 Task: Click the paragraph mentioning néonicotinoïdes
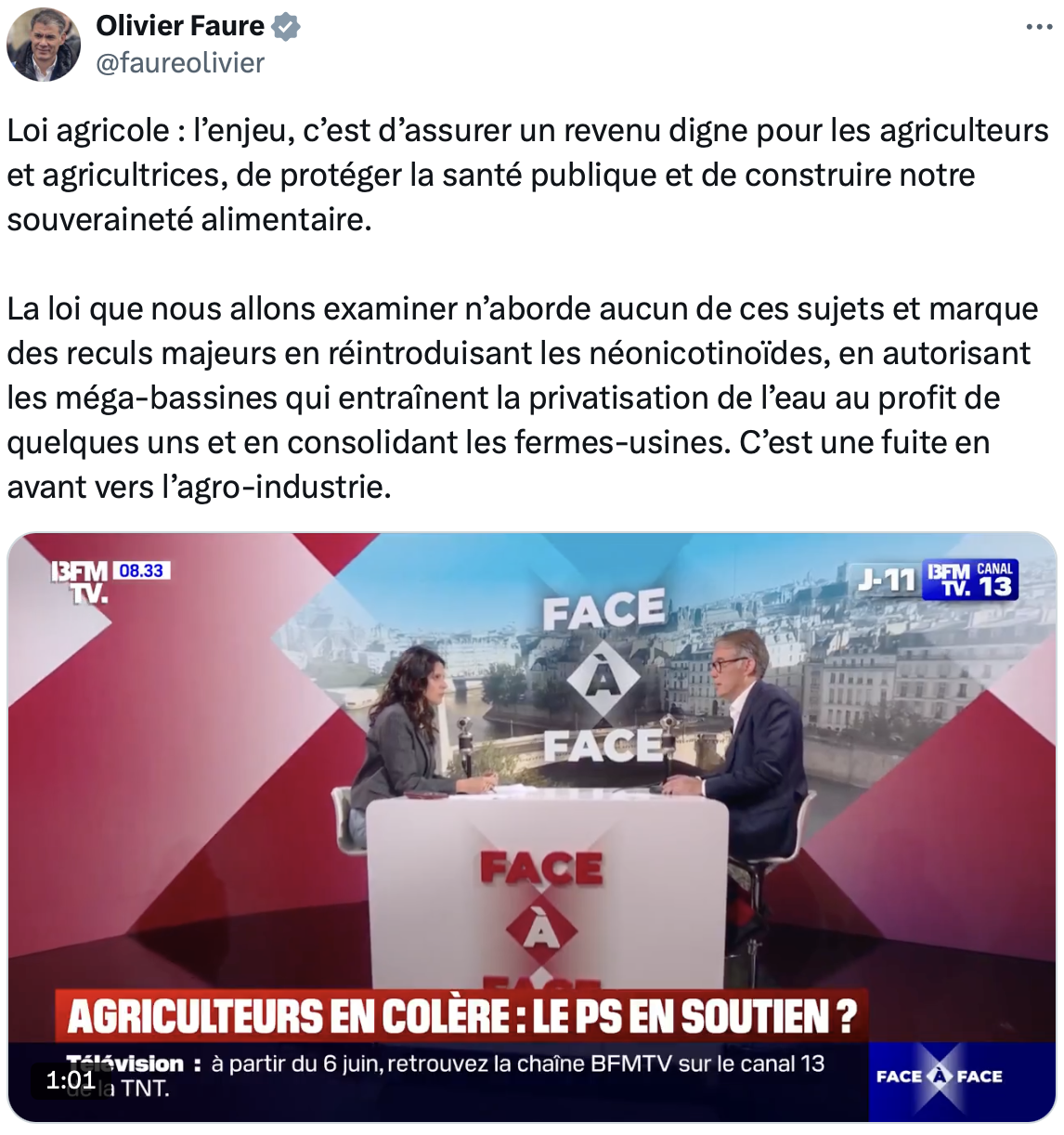pyautogui.click(x=523, y=398)
